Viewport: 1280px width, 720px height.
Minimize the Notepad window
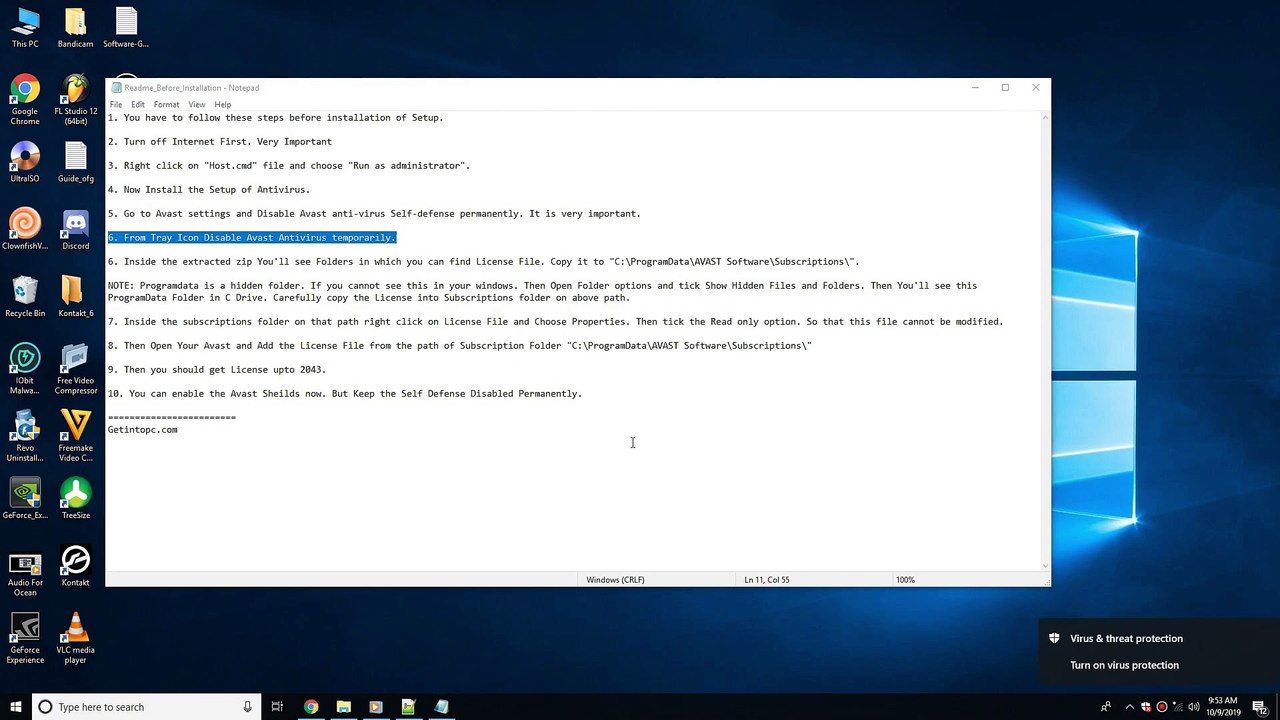975,88
